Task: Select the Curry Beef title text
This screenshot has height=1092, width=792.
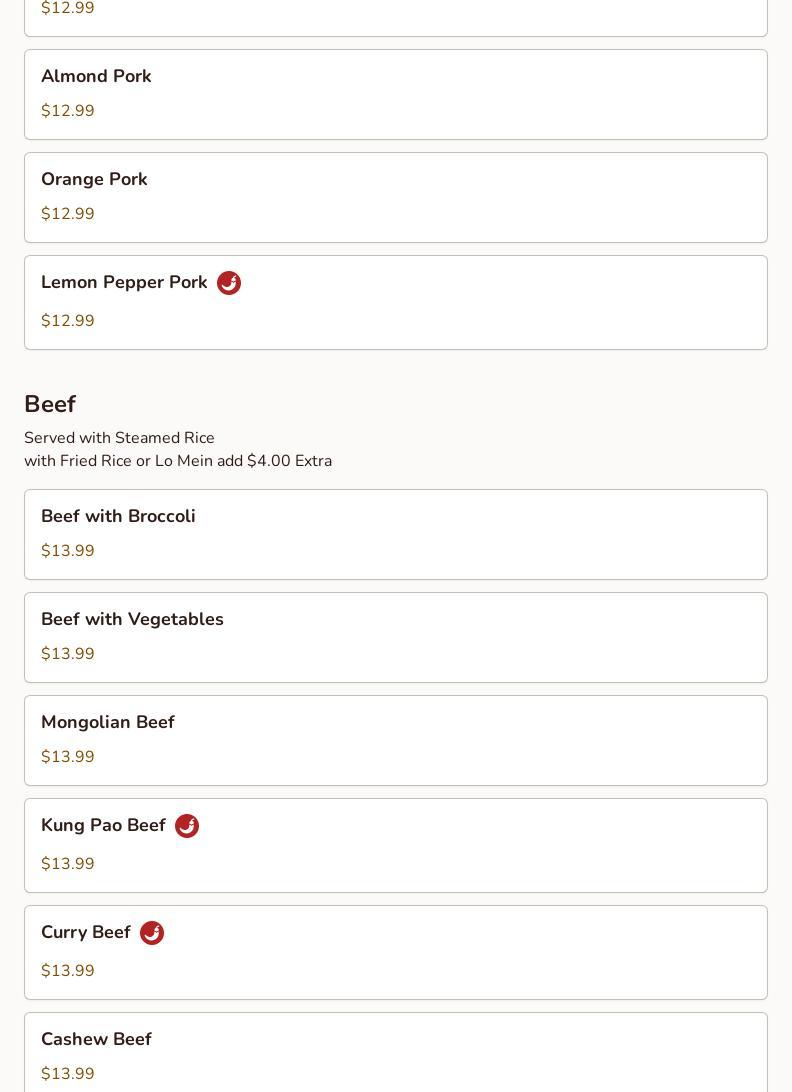Action: coord(86,933)
